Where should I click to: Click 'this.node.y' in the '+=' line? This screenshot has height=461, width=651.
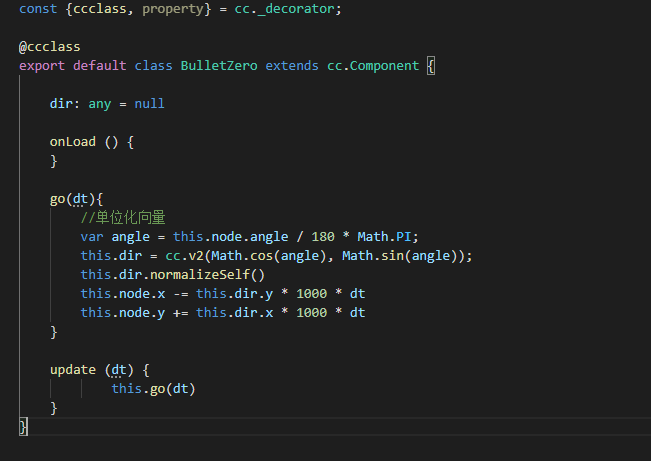pyautogui.click(x=123, y=313)
